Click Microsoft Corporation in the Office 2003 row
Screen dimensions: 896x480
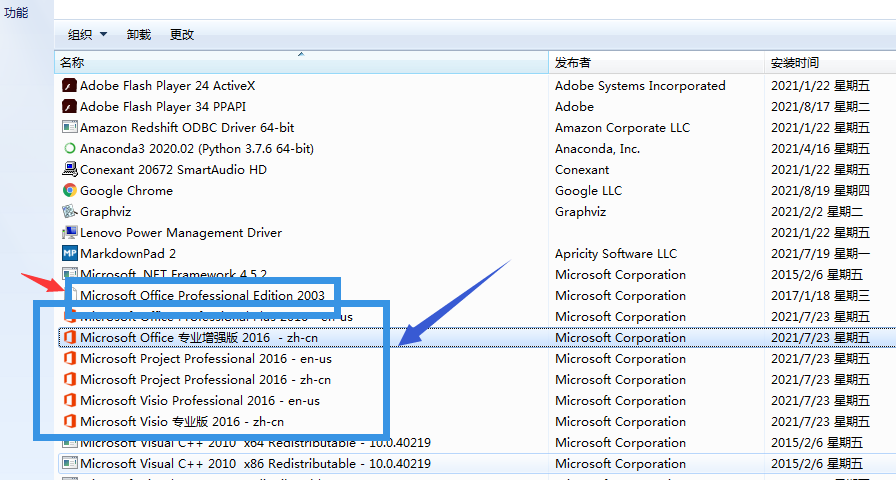[x=620, y=296]
